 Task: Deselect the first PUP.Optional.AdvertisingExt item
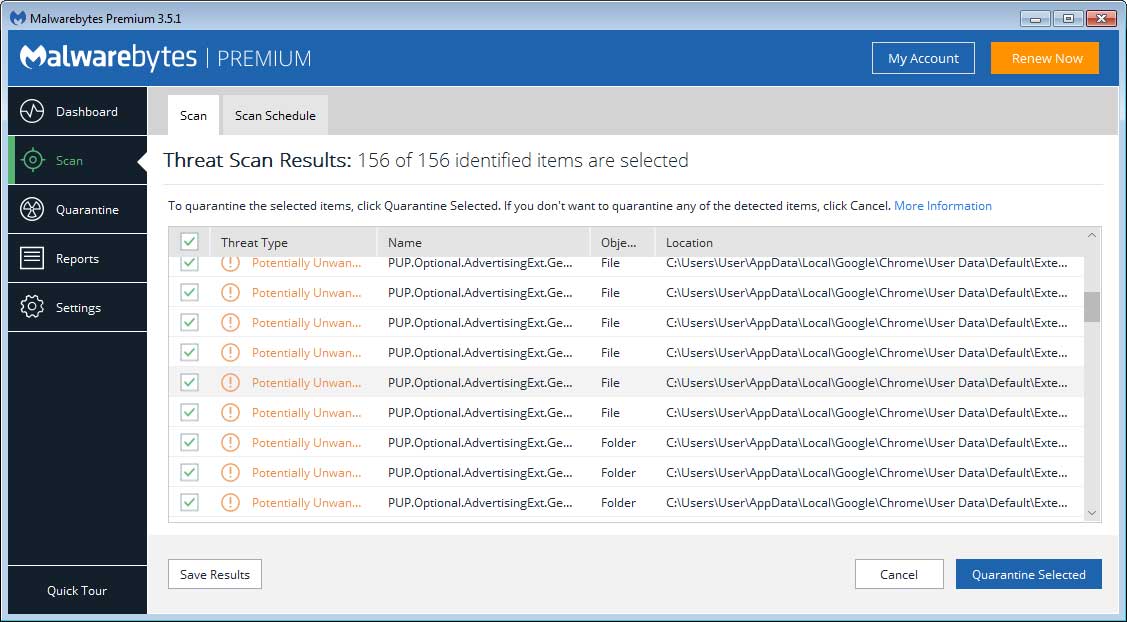[x=189, y=262]
